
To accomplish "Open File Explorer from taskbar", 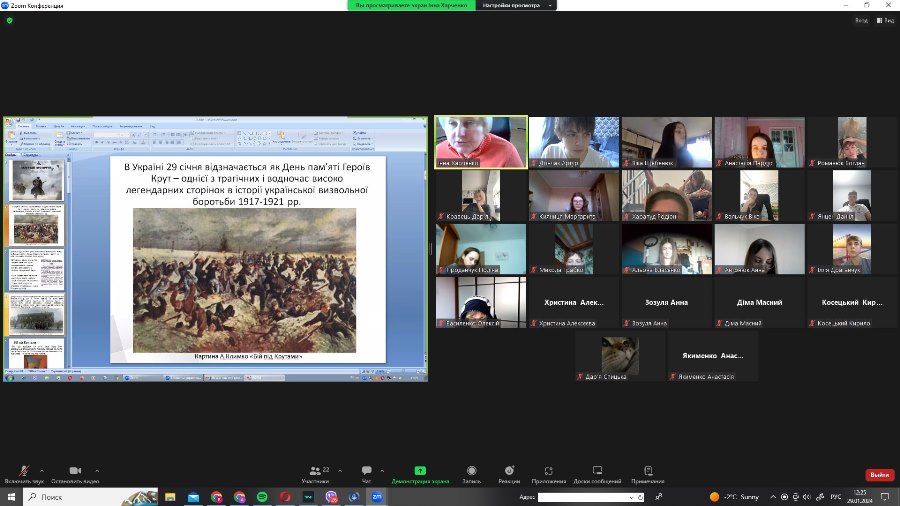I will (170, 497).
